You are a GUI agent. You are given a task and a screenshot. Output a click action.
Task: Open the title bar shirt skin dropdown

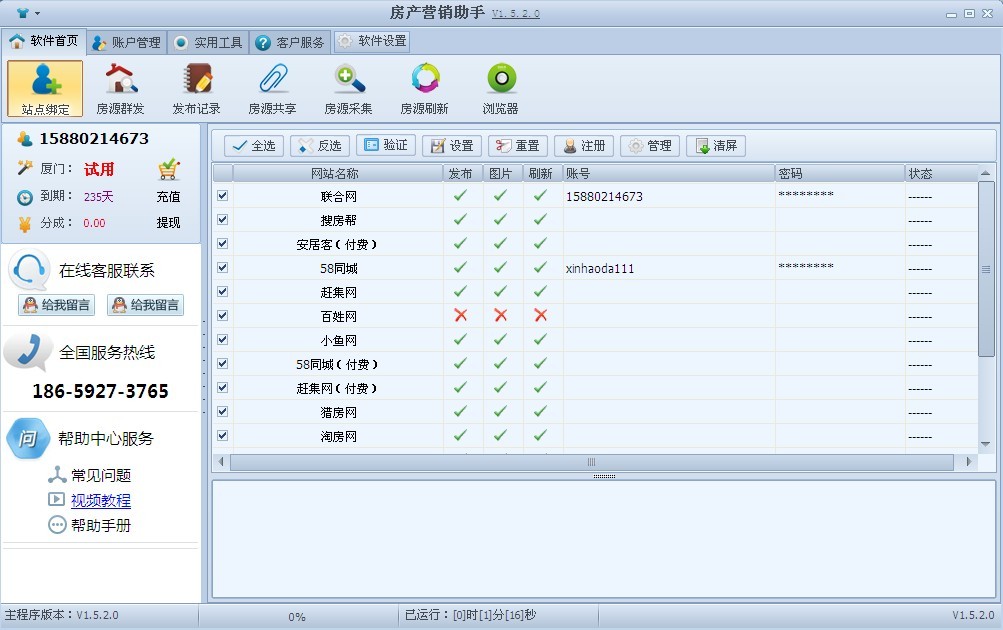(x=28, y=13)
